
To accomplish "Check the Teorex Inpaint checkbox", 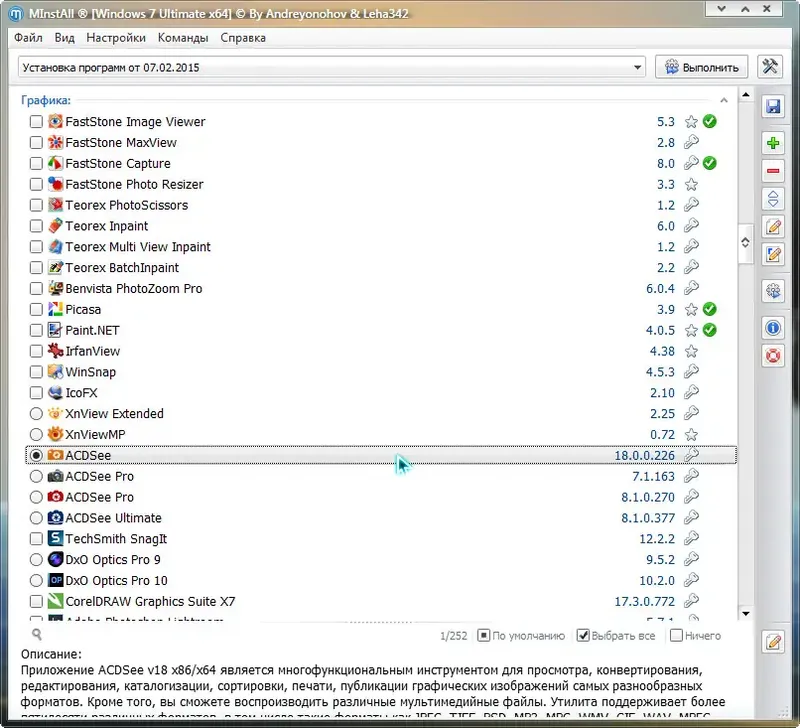I will [x=36, y=226].
